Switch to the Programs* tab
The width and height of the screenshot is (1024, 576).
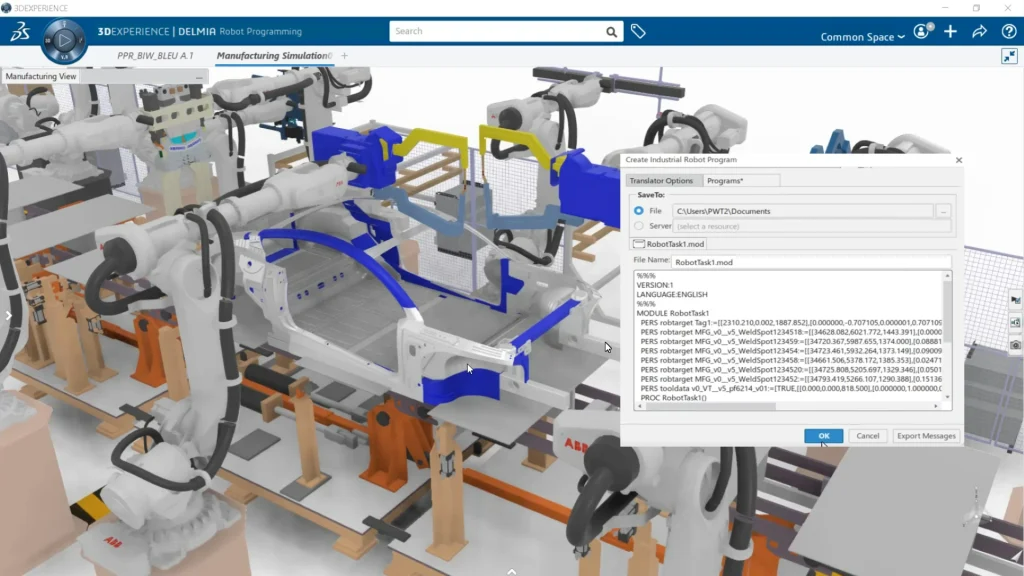tap(725, 181)
